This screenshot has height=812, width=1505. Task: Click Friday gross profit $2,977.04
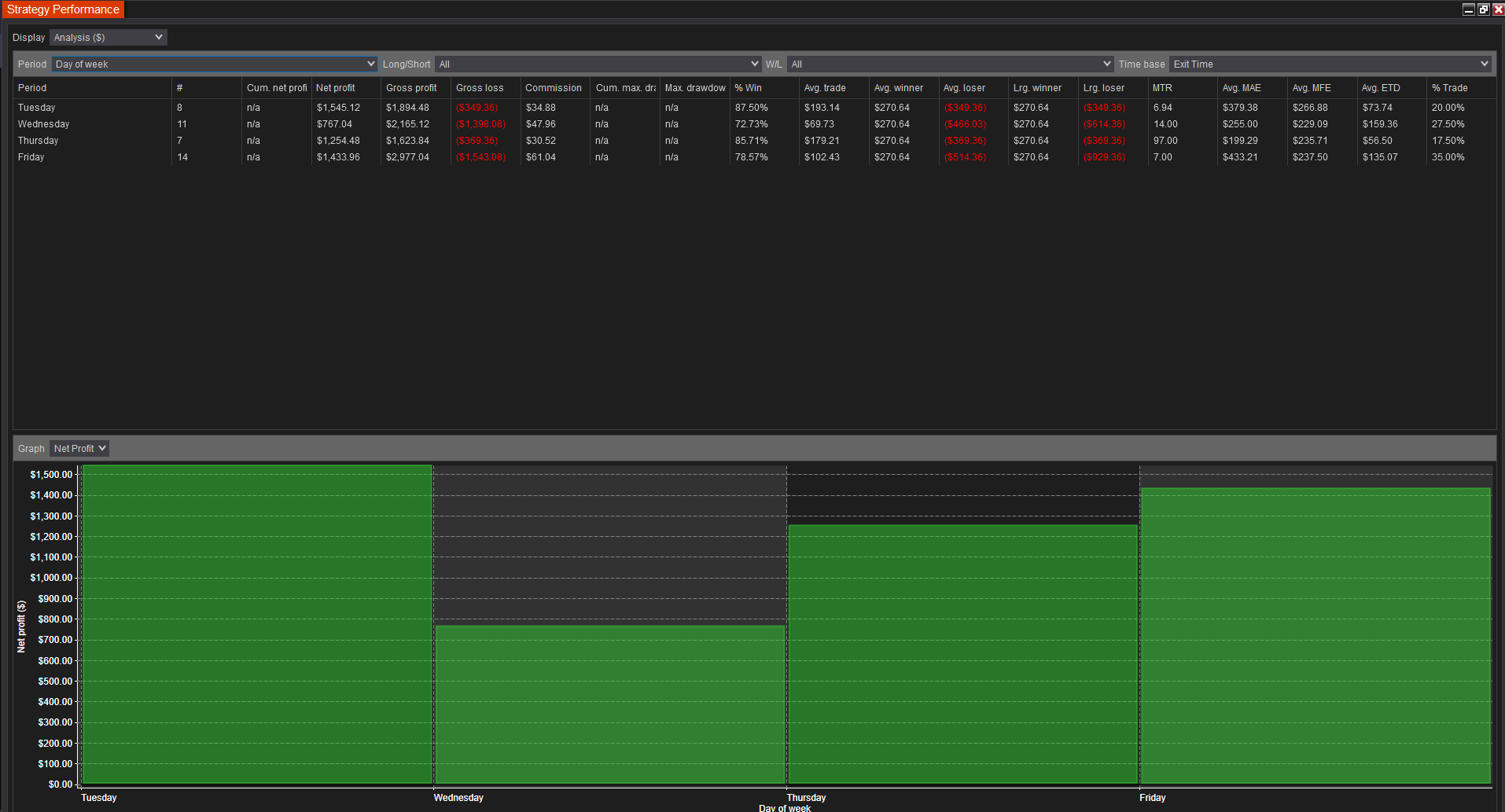pos(407,157)
